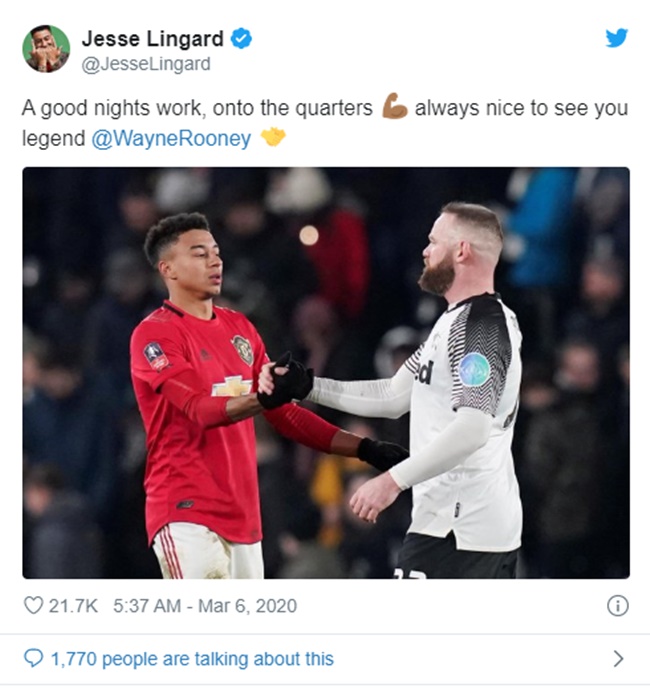Click the reply speech bubble icon

click(x=33, y=658)
